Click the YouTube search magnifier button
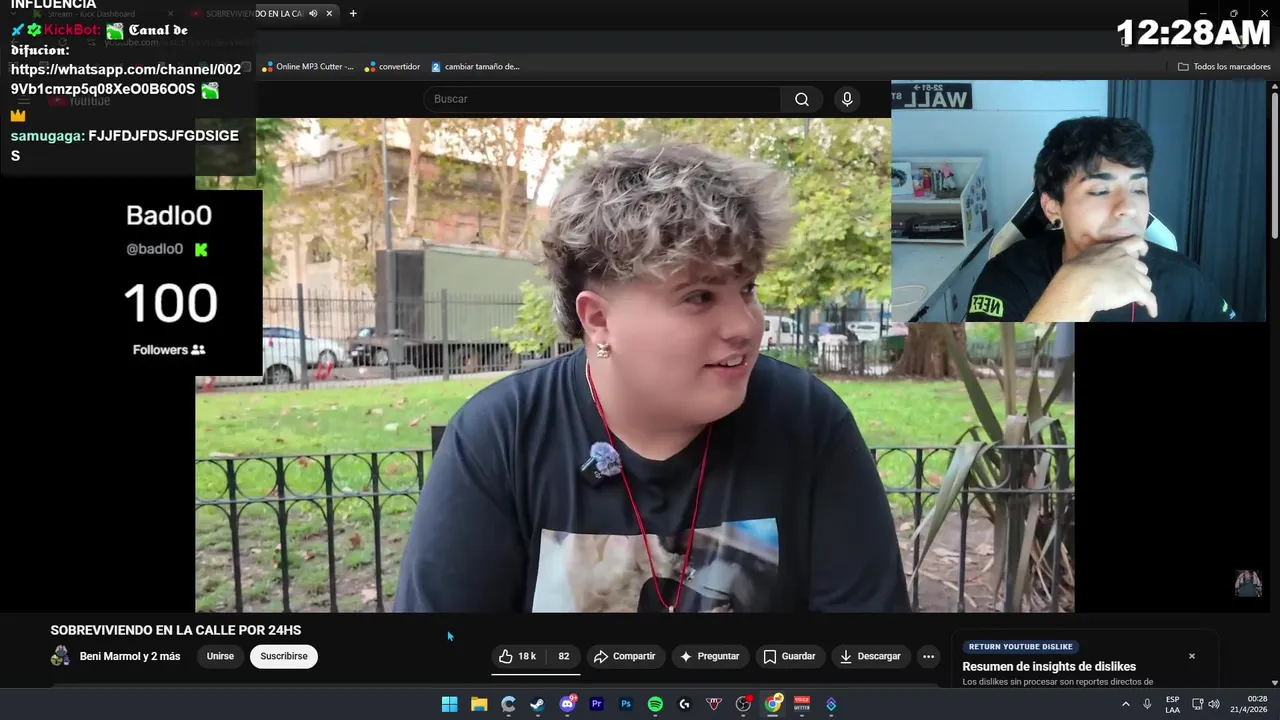 coord(802,99)
